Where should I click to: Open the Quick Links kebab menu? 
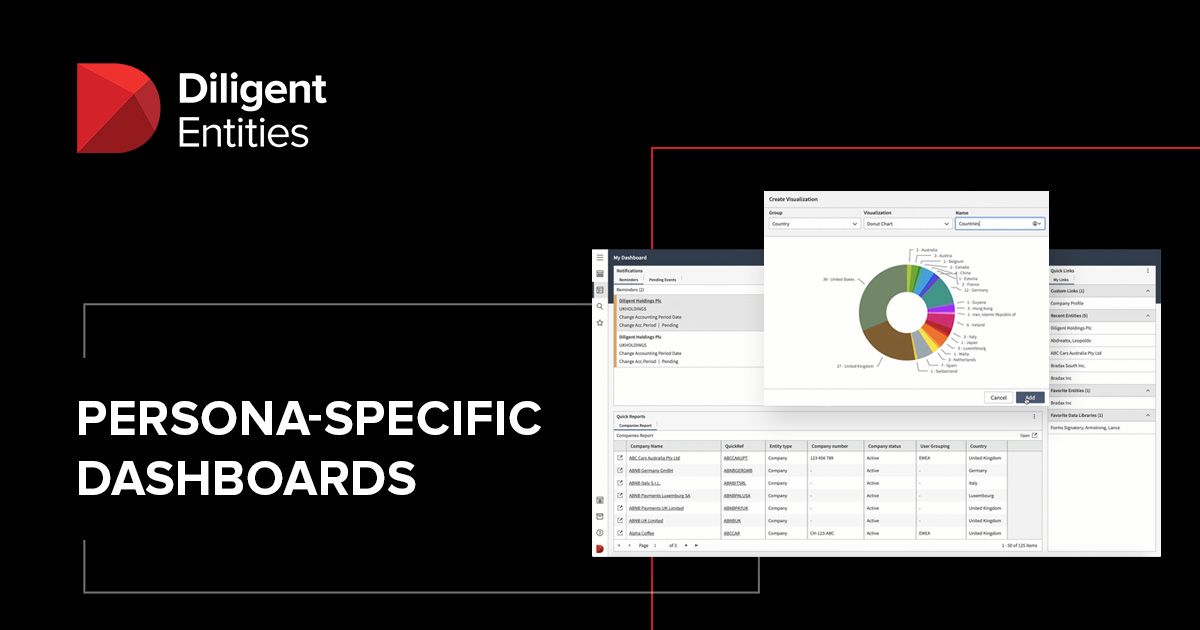(x=1148, y=271)
